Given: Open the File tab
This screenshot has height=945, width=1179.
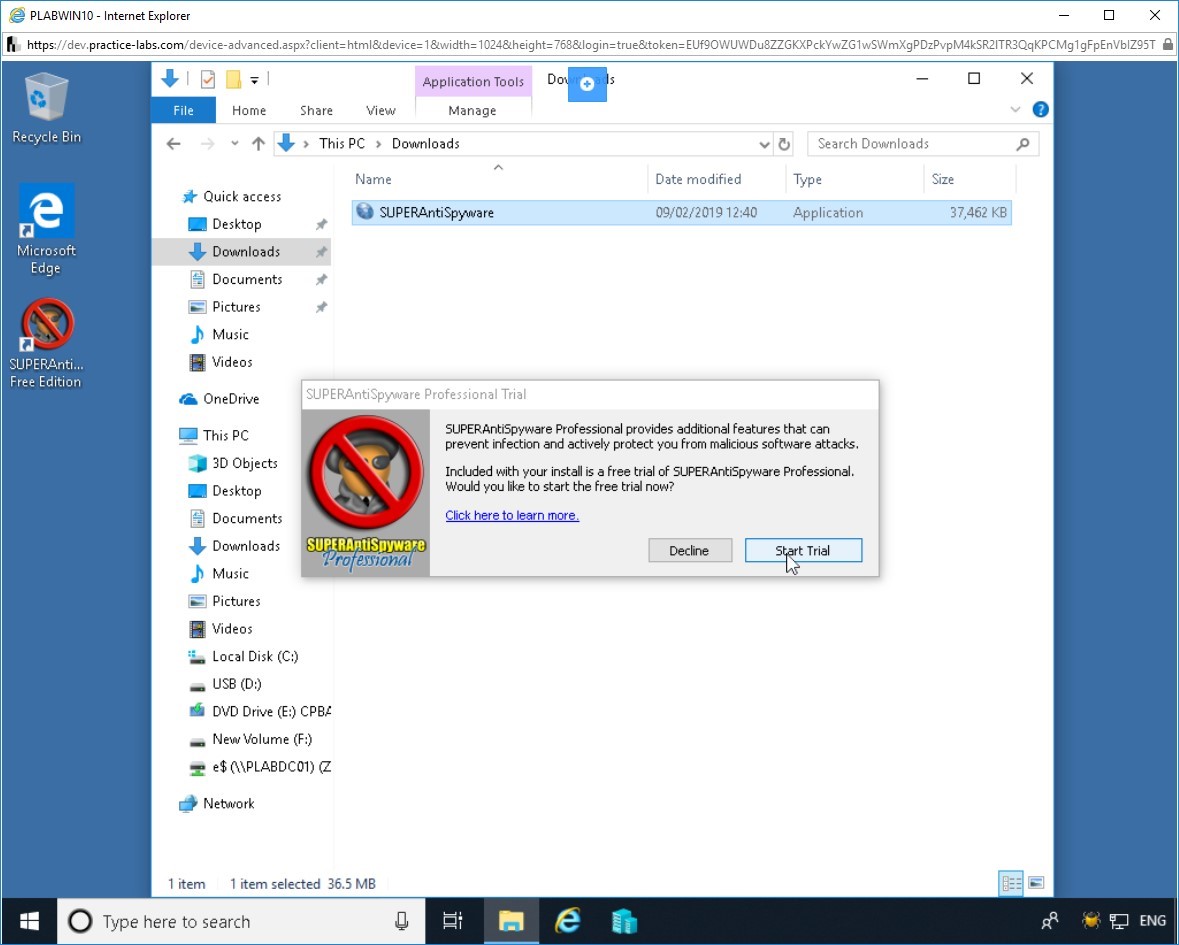Looking at the screenshot, I should pyautogui.click(x=183, y=111).
